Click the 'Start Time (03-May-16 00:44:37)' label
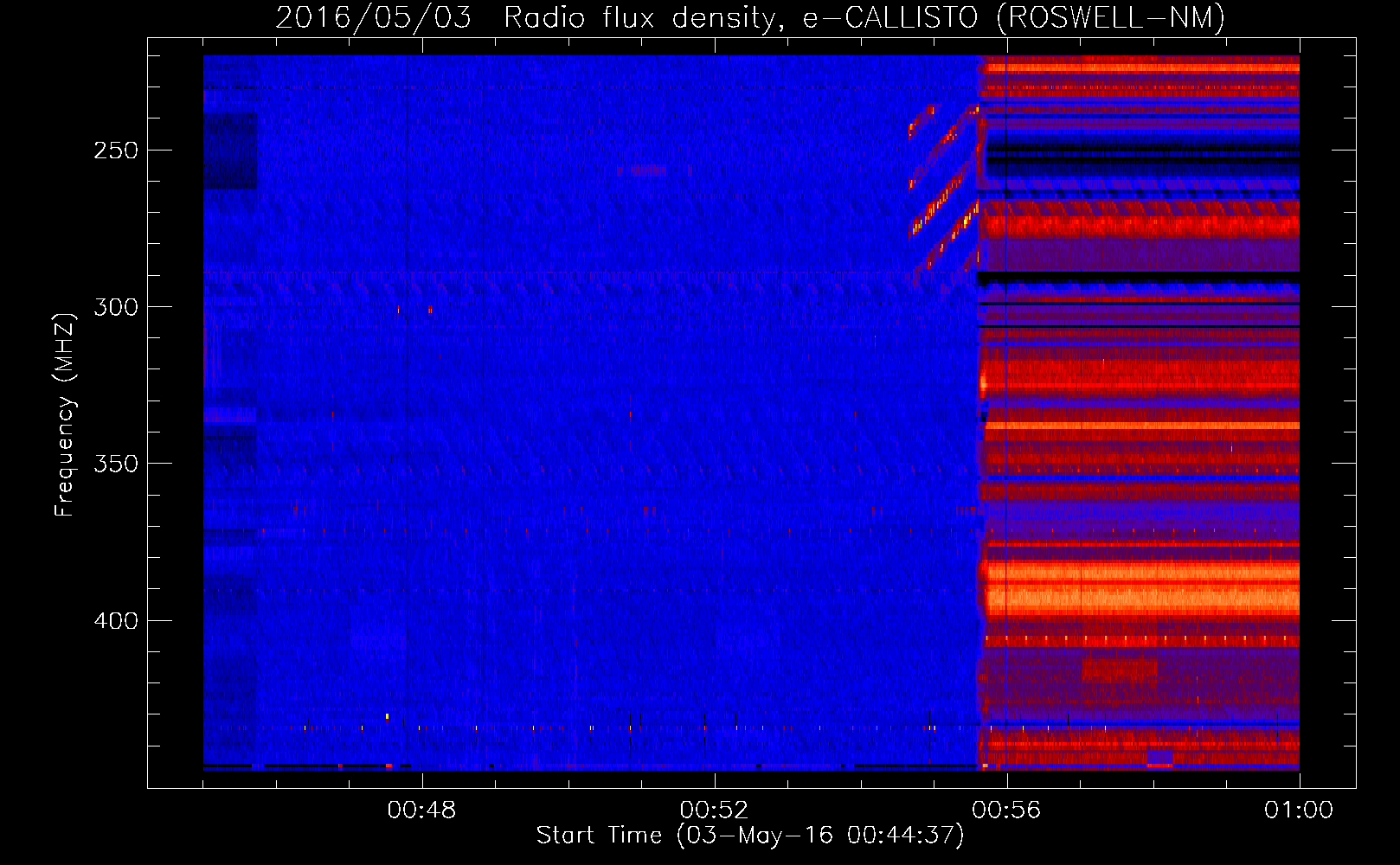 coord(749,836)
